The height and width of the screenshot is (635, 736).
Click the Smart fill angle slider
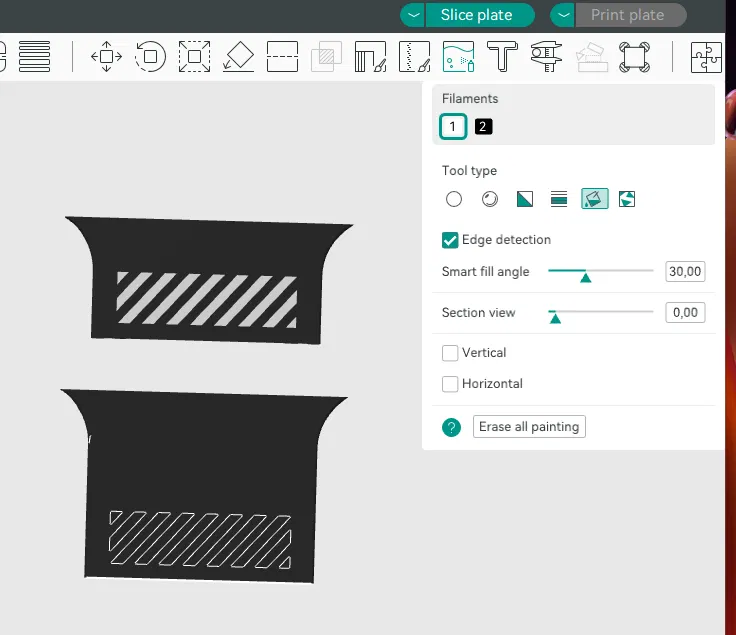(600, 271)
